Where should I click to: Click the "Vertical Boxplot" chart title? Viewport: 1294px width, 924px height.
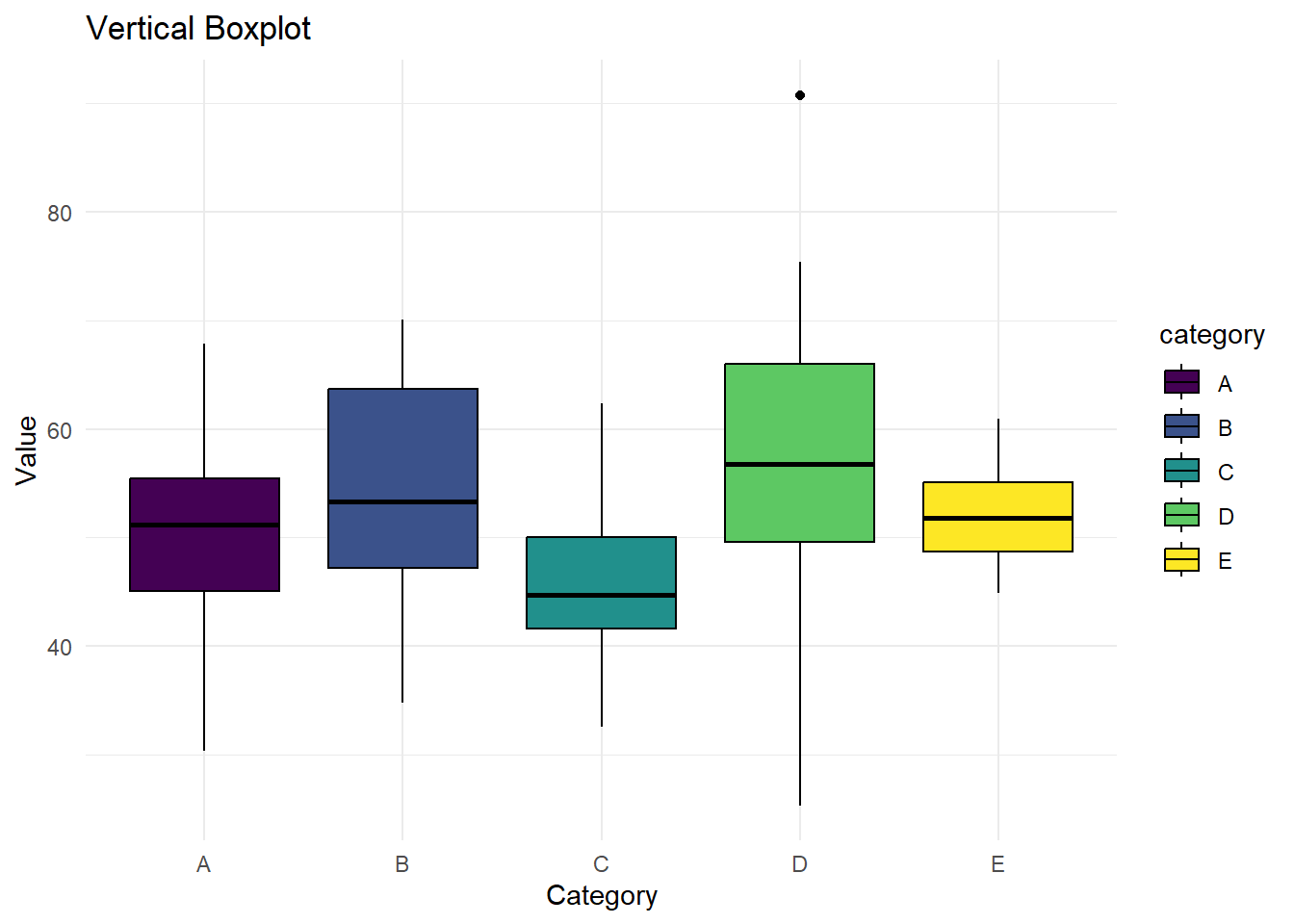(198, 29)
